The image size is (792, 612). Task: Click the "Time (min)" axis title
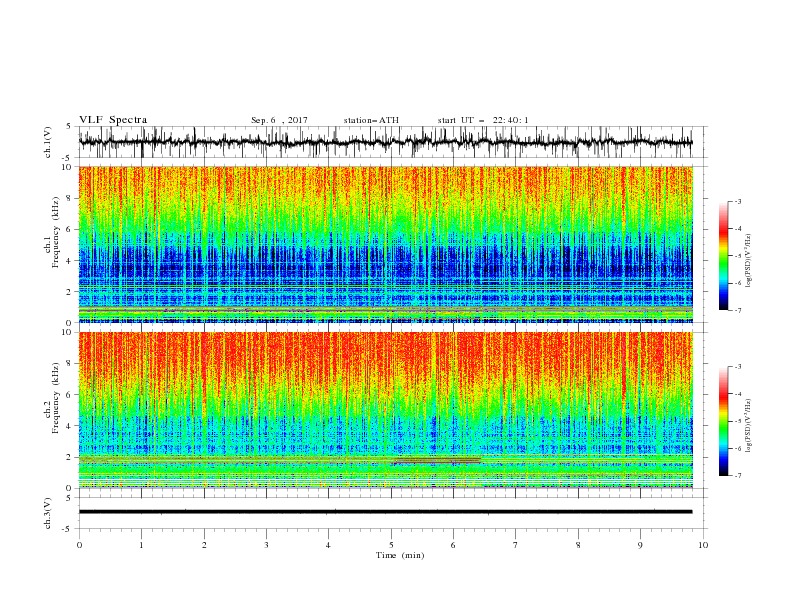pyautogui.click(x=400, y=555)
